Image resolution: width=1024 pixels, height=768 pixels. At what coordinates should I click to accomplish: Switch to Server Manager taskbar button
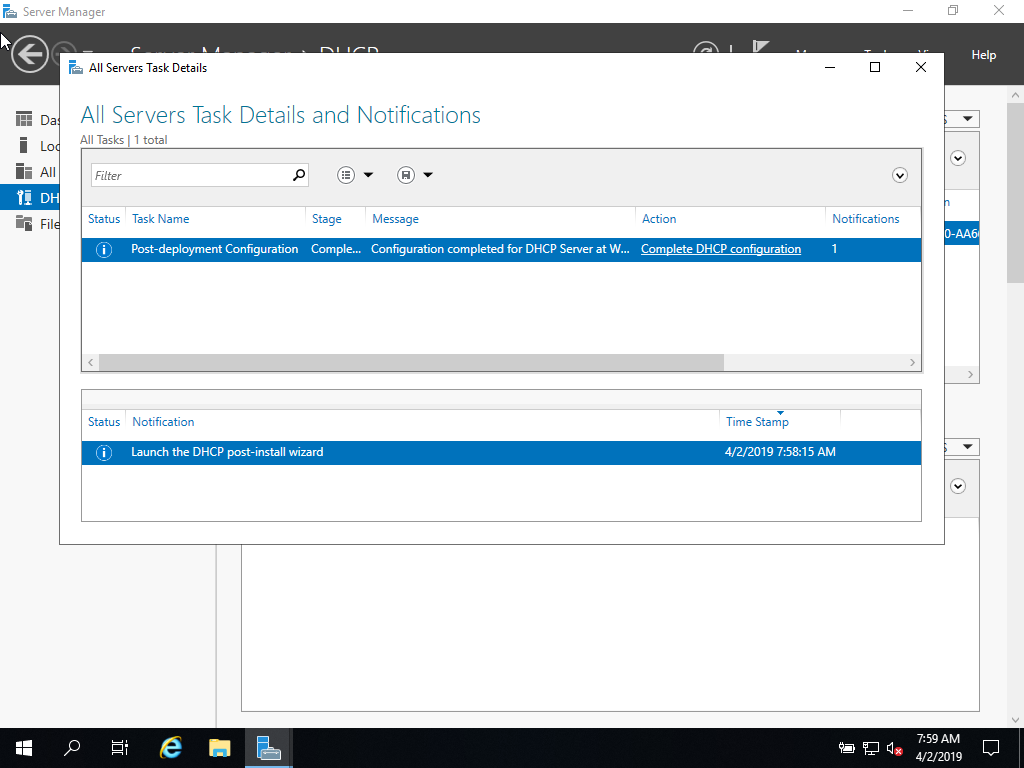[x=268, y=748]
